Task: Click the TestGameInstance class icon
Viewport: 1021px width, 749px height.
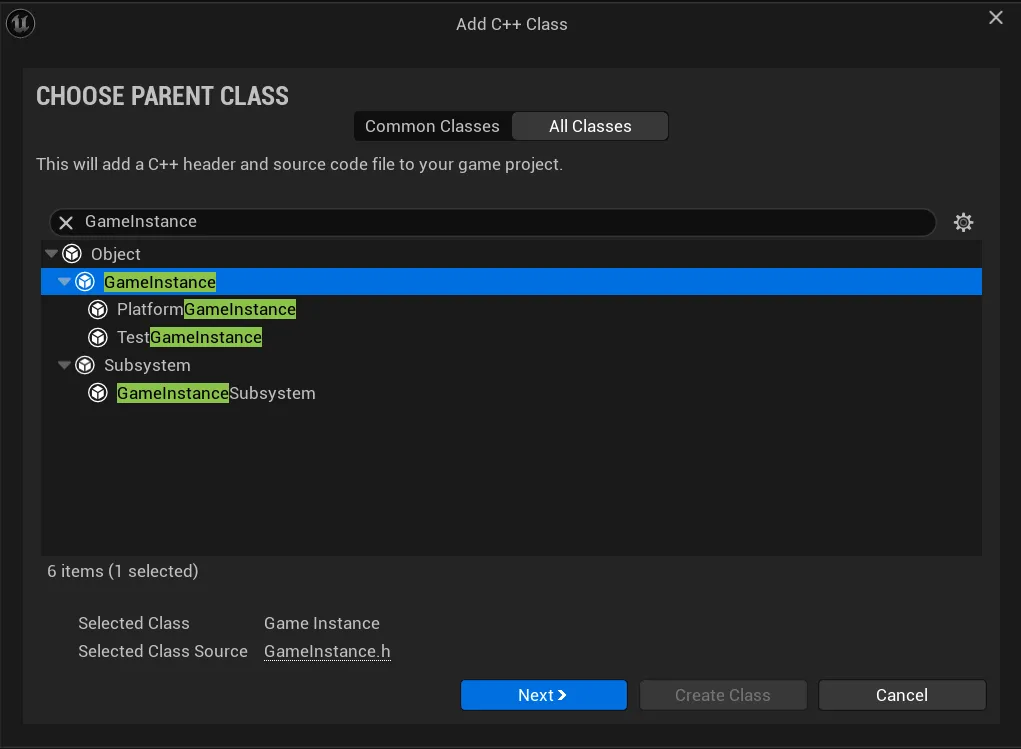Action: coord(98,338)
